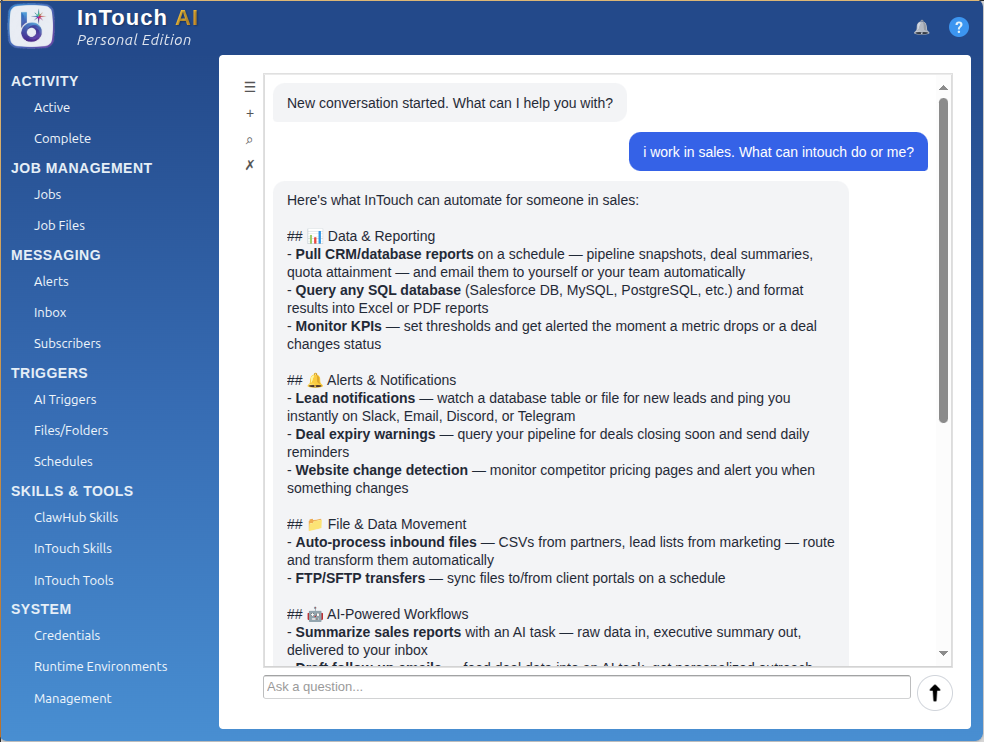This screenshot has height=742, width=984.
Task: Click 'FTP/SFTP transfers' bold text
Action: pyautogui.click(x=360, y=578)
